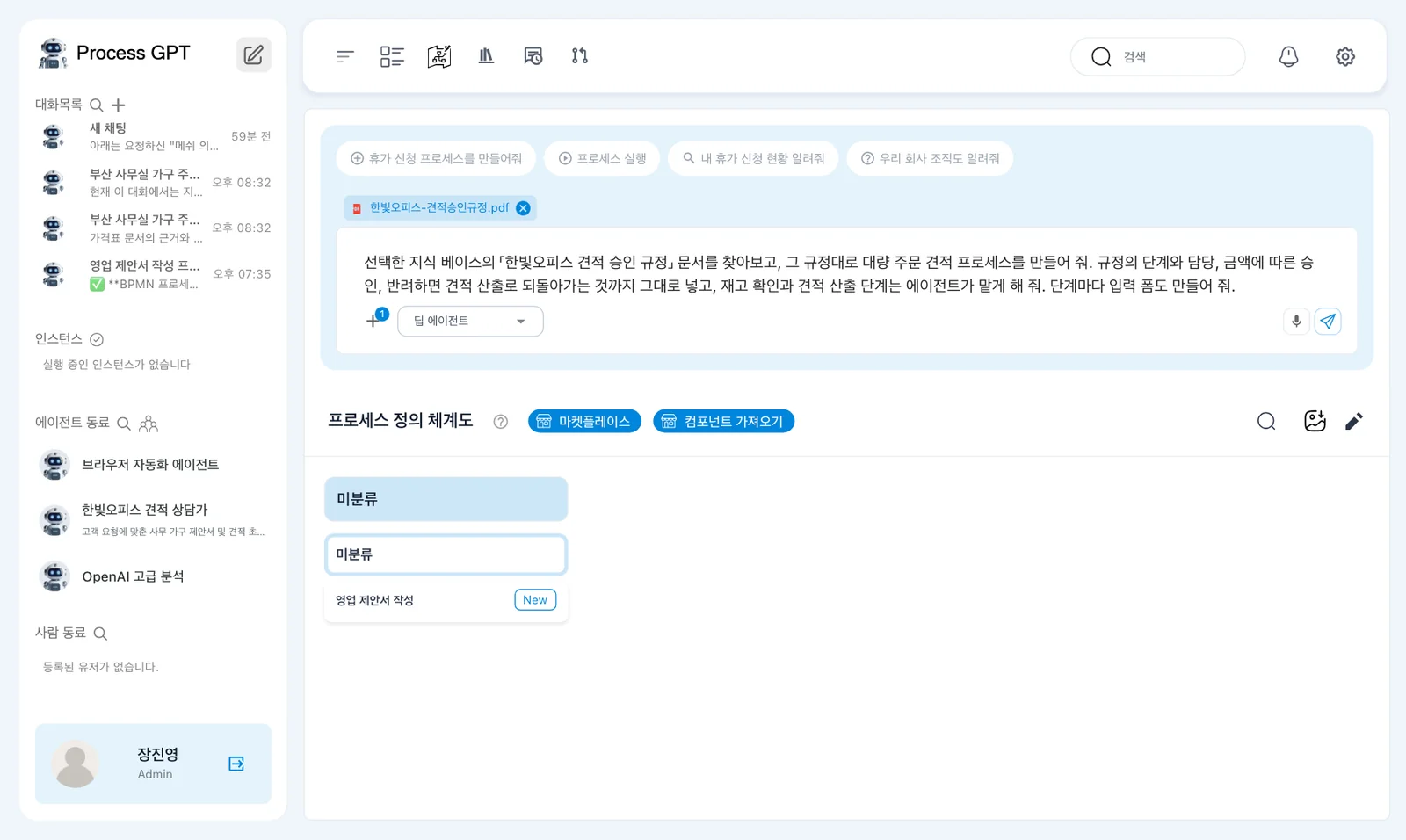Open settings gear in top bar
Image resolution: width=1406 pixels, height=840 pixels.
[x=1345, y=56]
